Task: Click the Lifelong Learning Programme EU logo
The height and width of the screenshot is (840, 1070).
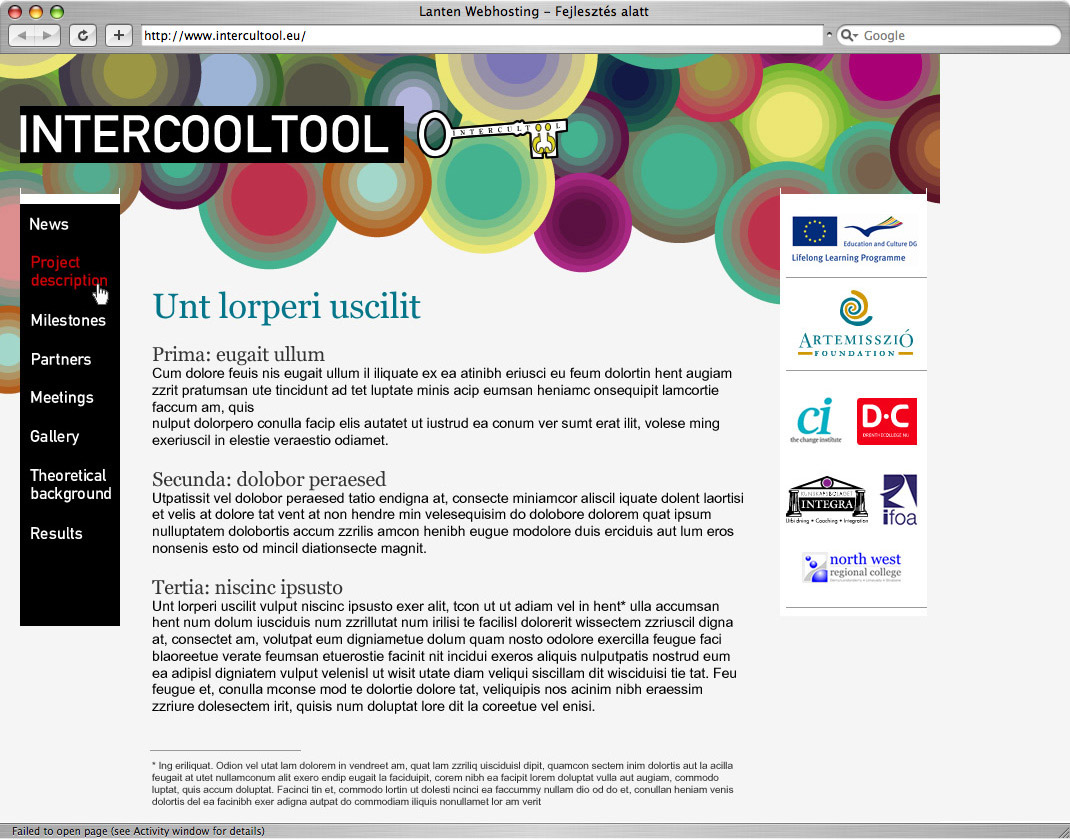Action: pos(854,238)
